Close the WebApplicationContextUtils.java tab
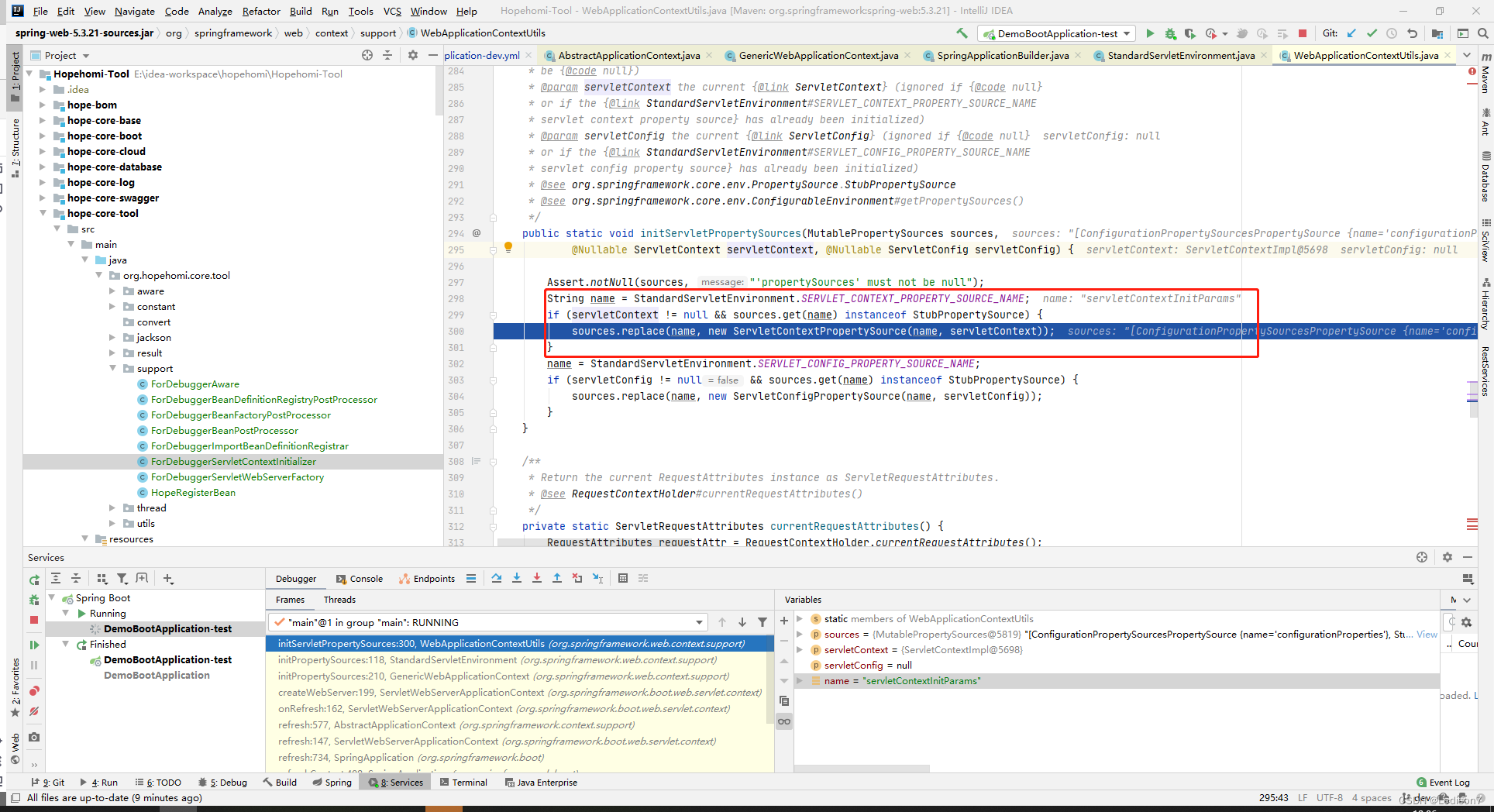1494x812 pixels. pyautogui.click(x=1448, y=55)
